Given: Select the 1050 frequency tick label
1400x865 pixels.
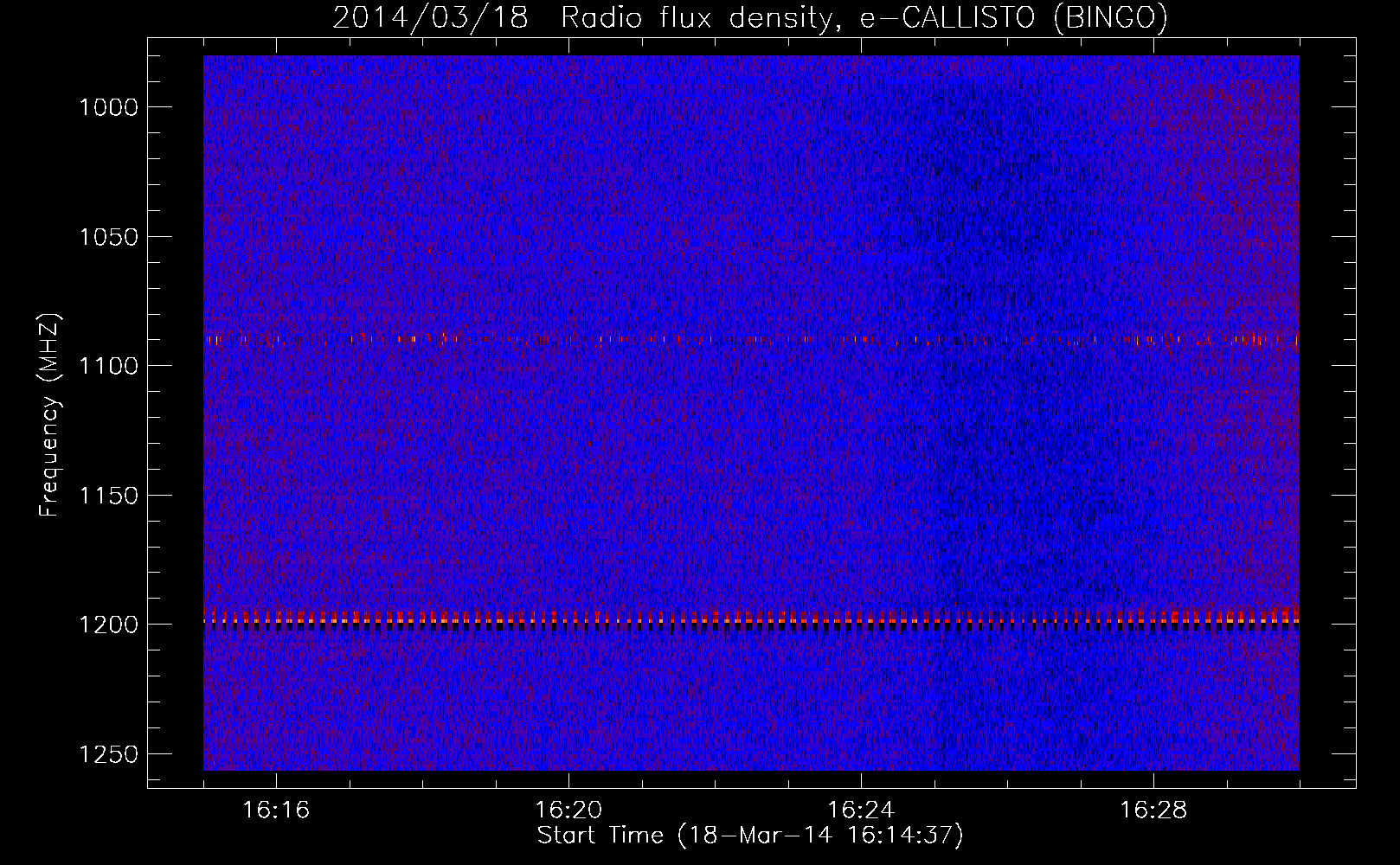Looking at the screenshot, I should coord(109,237).
